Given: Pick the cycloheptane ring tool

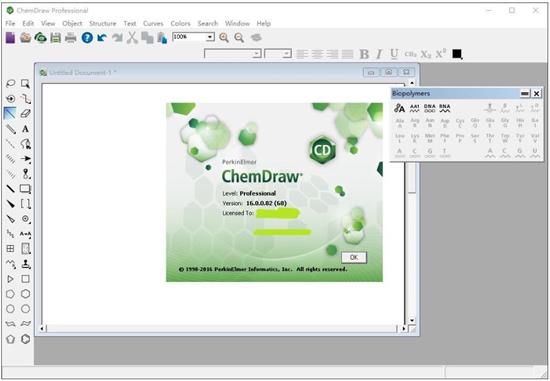Looking at the screenshot, I should pos(11,309).
